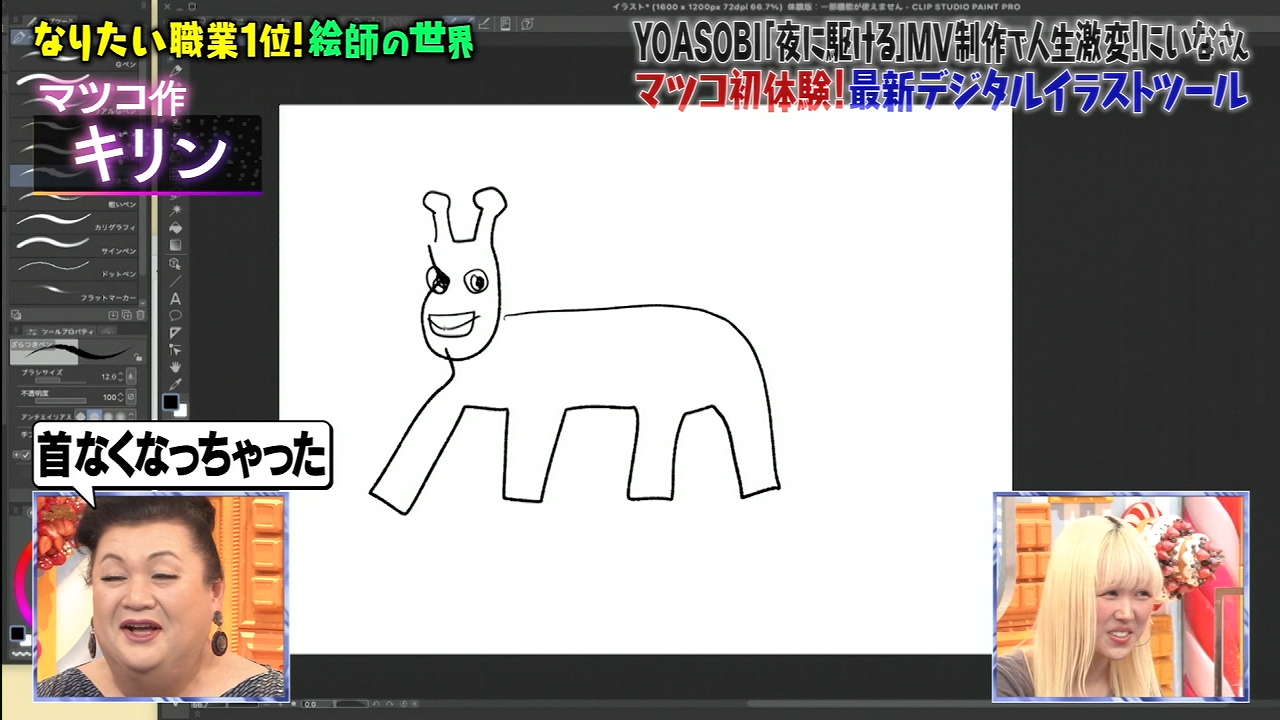Select the Ruler tool
This screenshot has width=1280, height=720.
click(x=176, y=333)
